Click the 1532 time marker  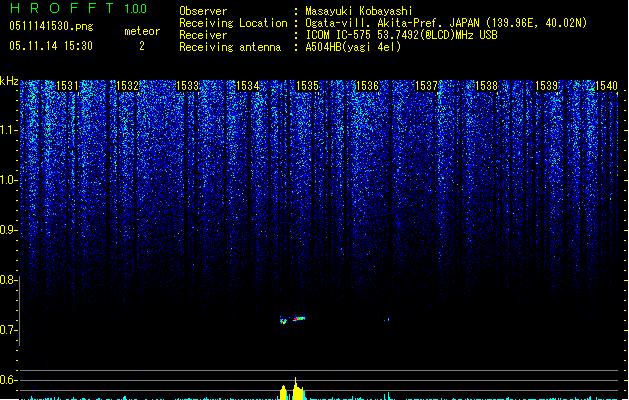pos(127,86)
